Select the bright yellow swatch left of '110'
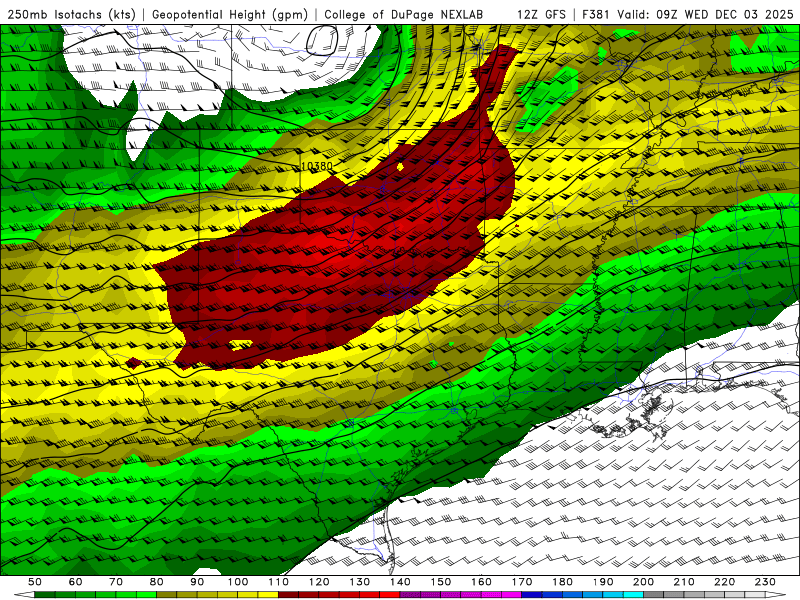 [x=268, y=595]
